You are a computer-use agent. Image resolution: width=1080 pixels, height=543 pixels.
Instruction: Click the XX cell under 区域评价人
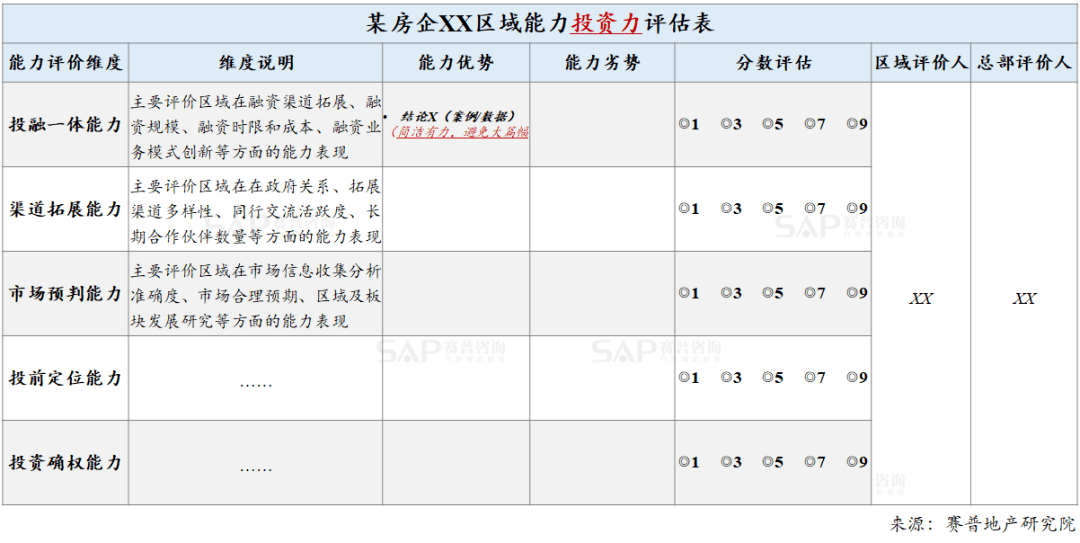pyautogui.click(x=921, y=299)
